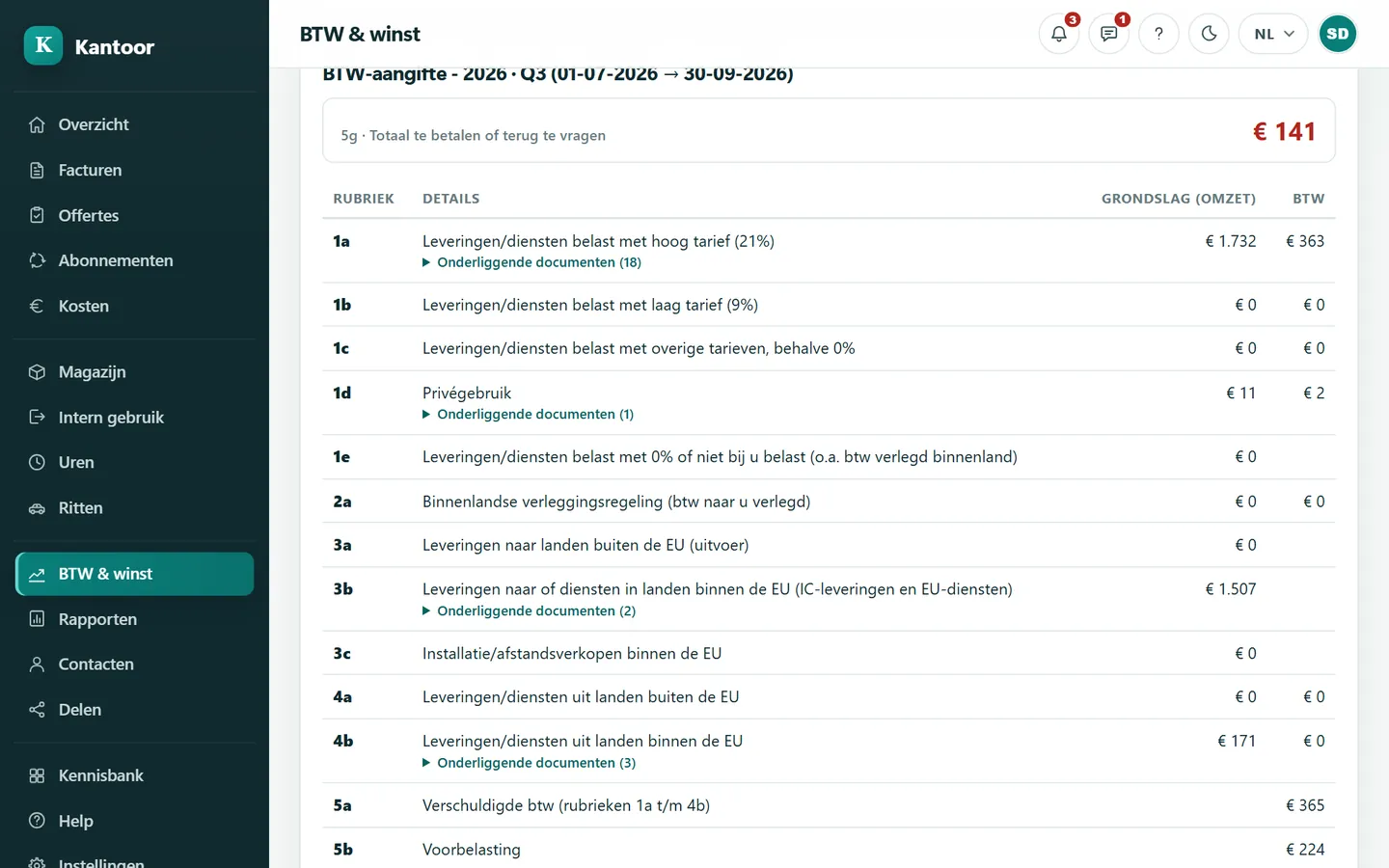Click the Magazijn box icon

pos(37,372)
